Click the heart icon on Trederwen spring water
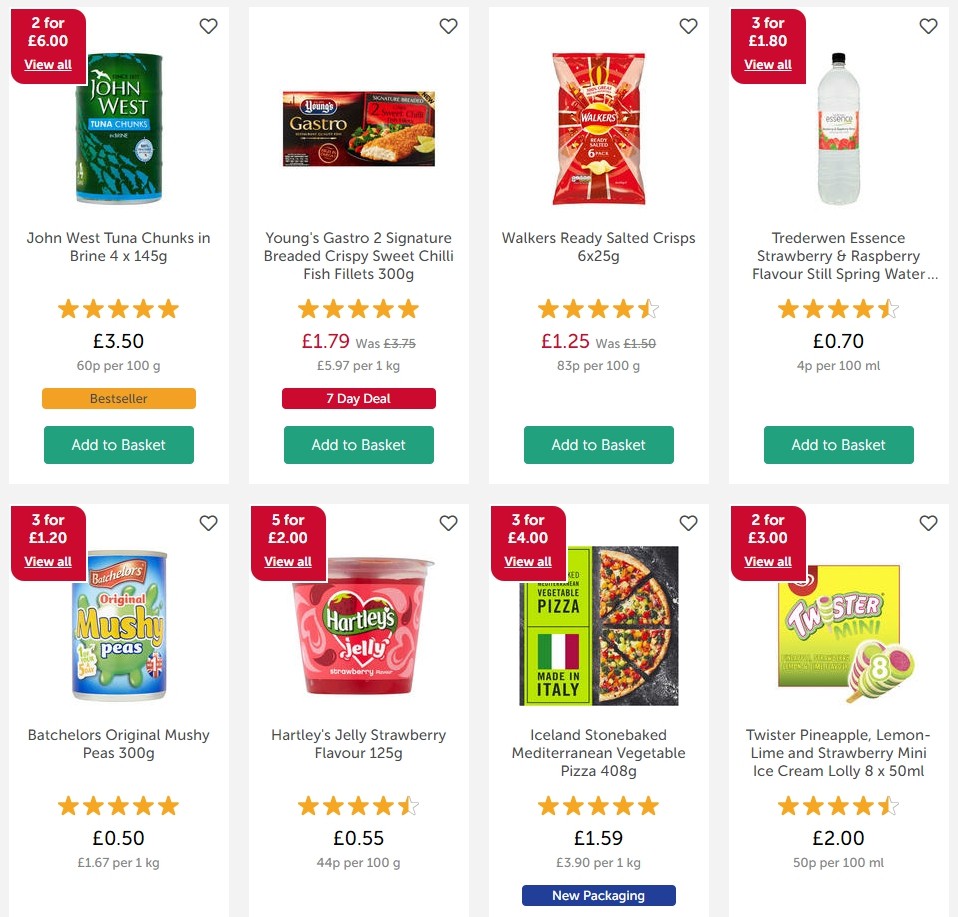 click(x=928, y=26)
